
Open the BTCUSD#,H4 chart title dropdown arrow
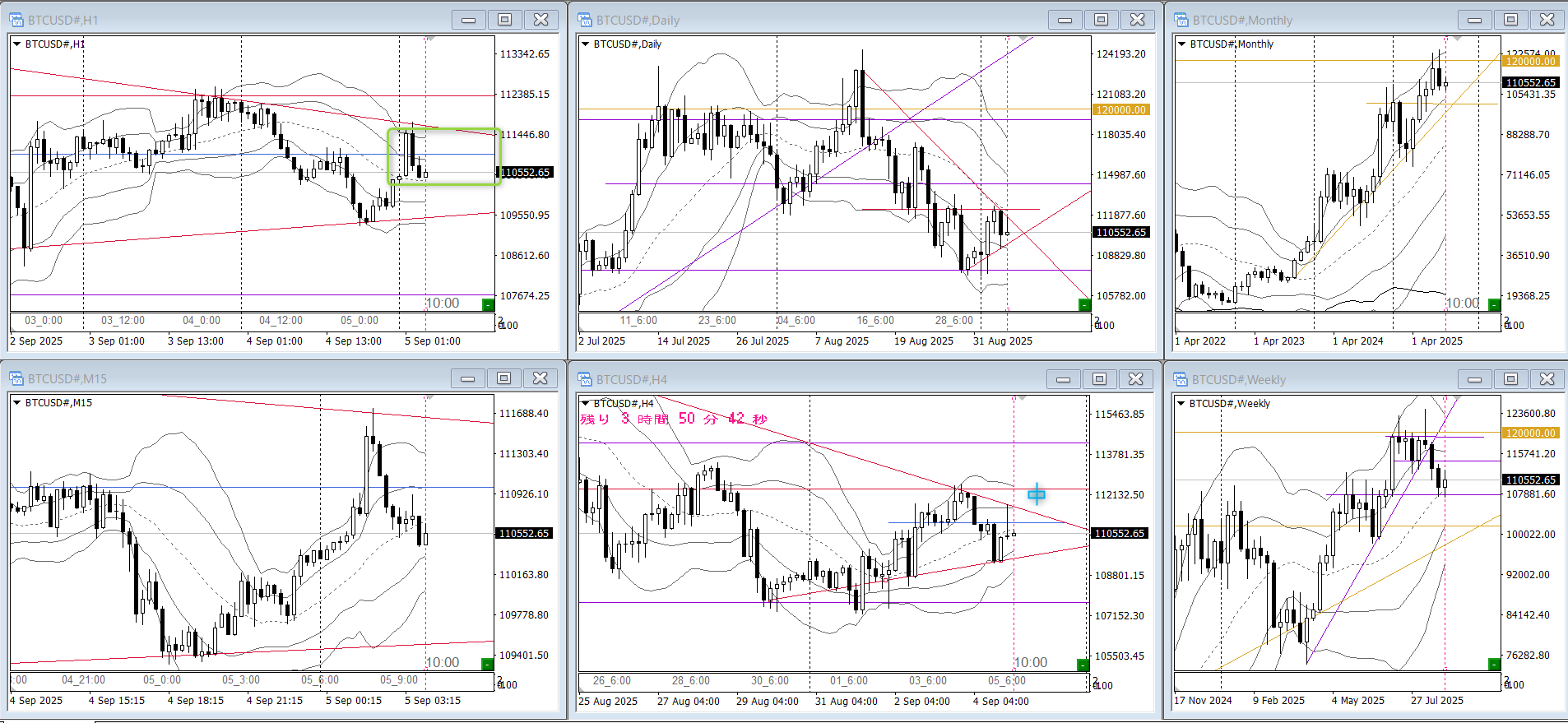[585, 403]
